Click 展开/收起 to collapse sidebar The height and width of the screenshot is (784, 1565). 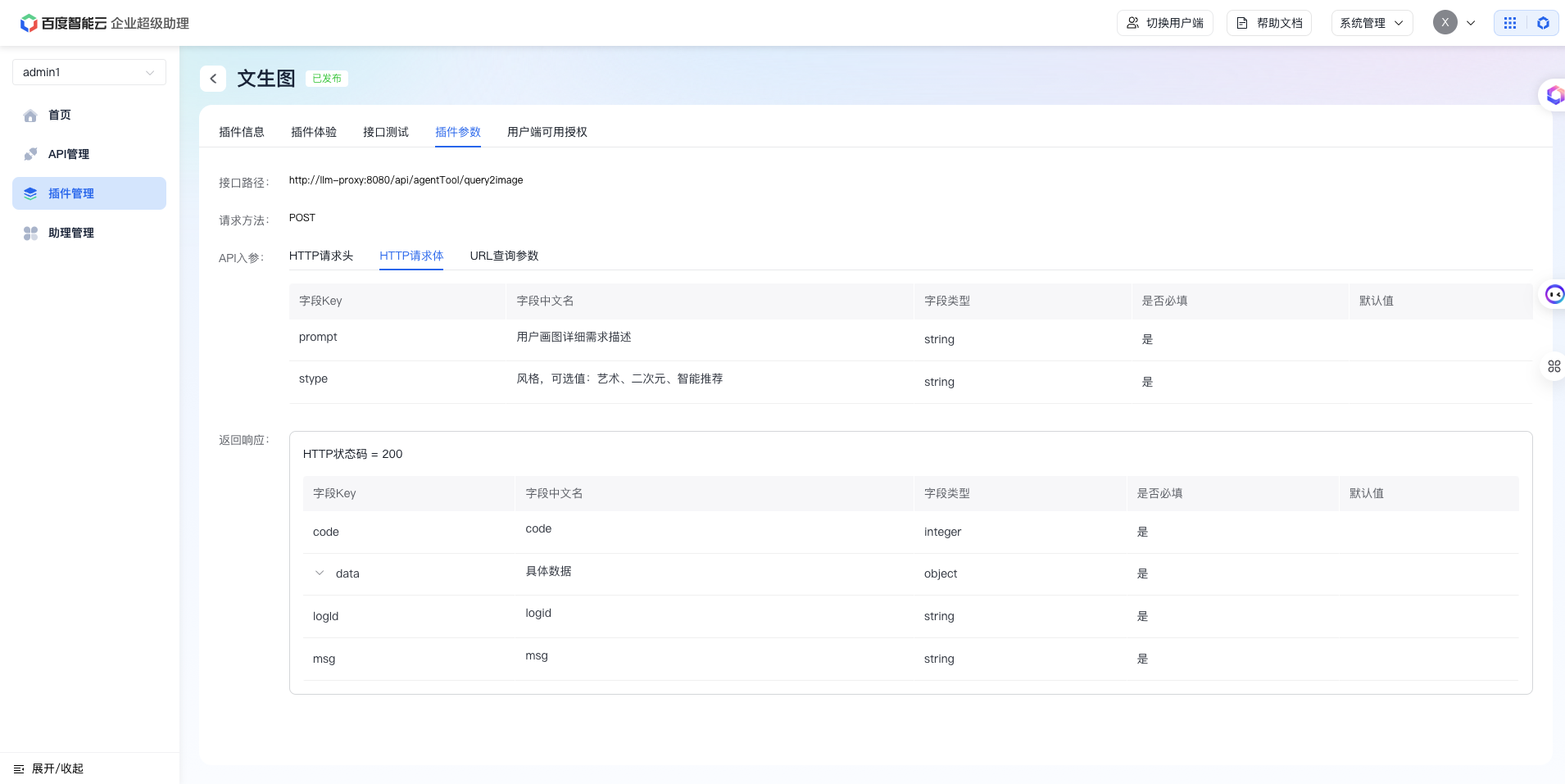(57, 768)
